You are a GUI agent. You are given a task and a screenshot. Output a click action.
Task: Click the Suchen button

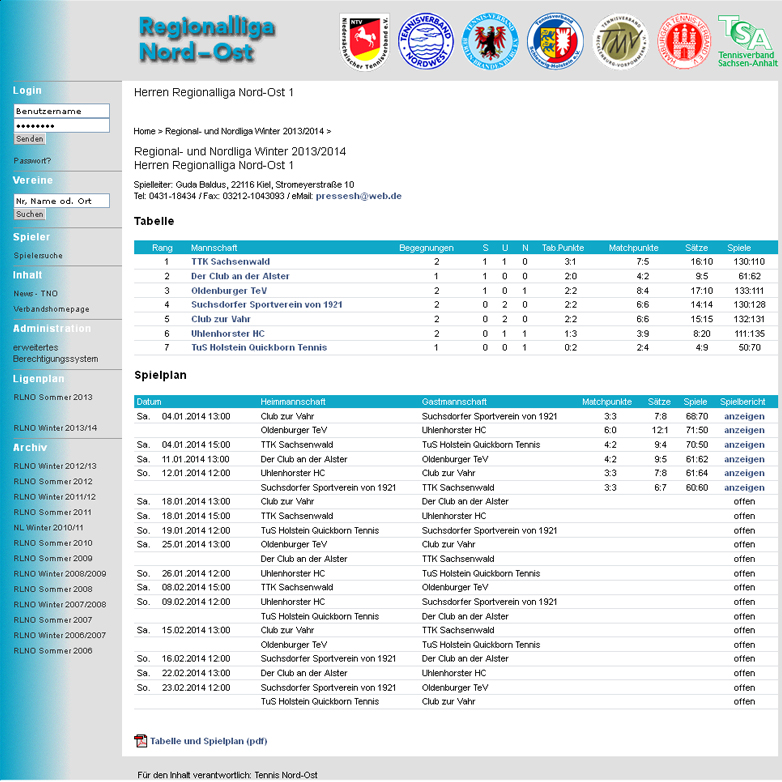tap(29, 214)
